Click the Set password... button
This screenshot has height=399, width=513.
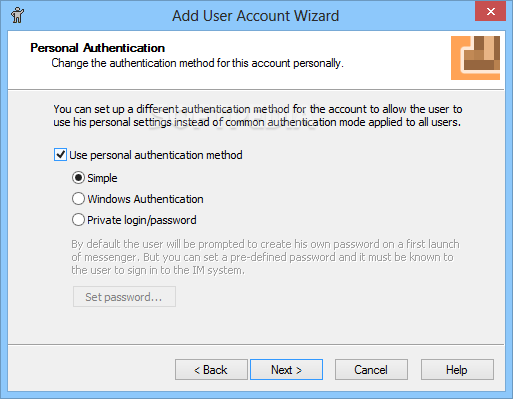click(x=124, y=297)
